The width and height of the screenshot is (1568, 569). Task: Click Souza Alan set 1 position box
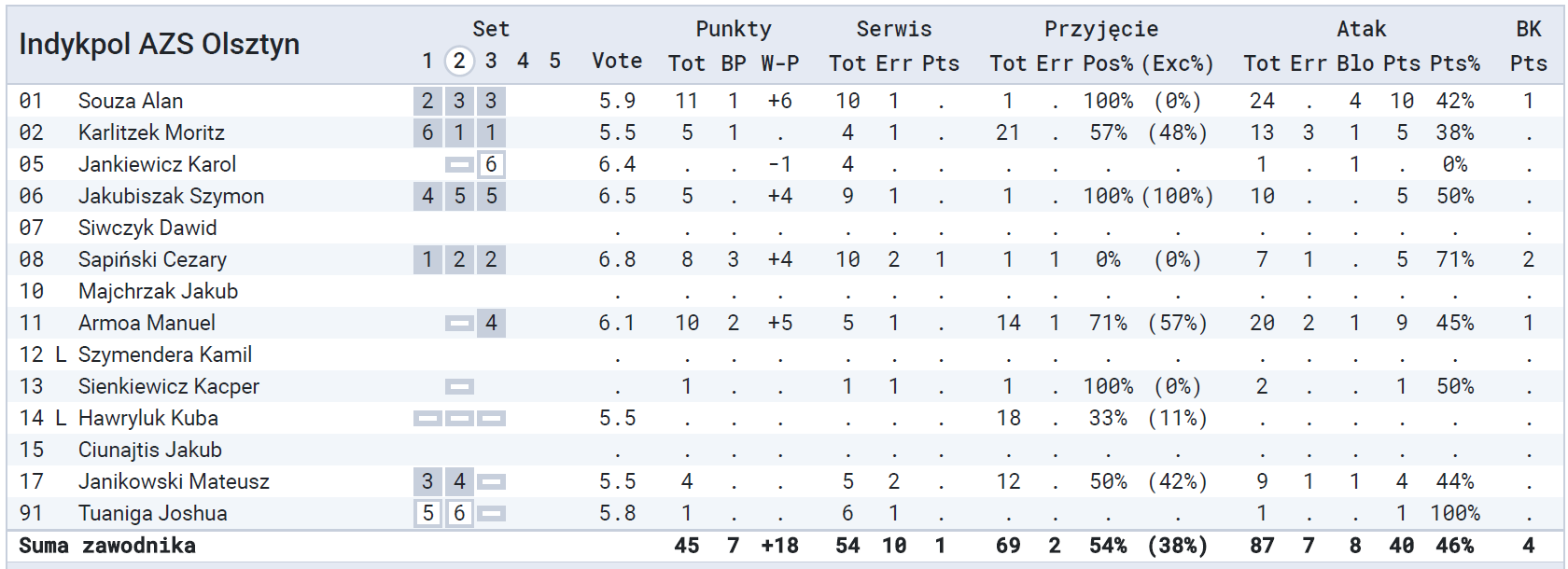click(x=427, y=101)
